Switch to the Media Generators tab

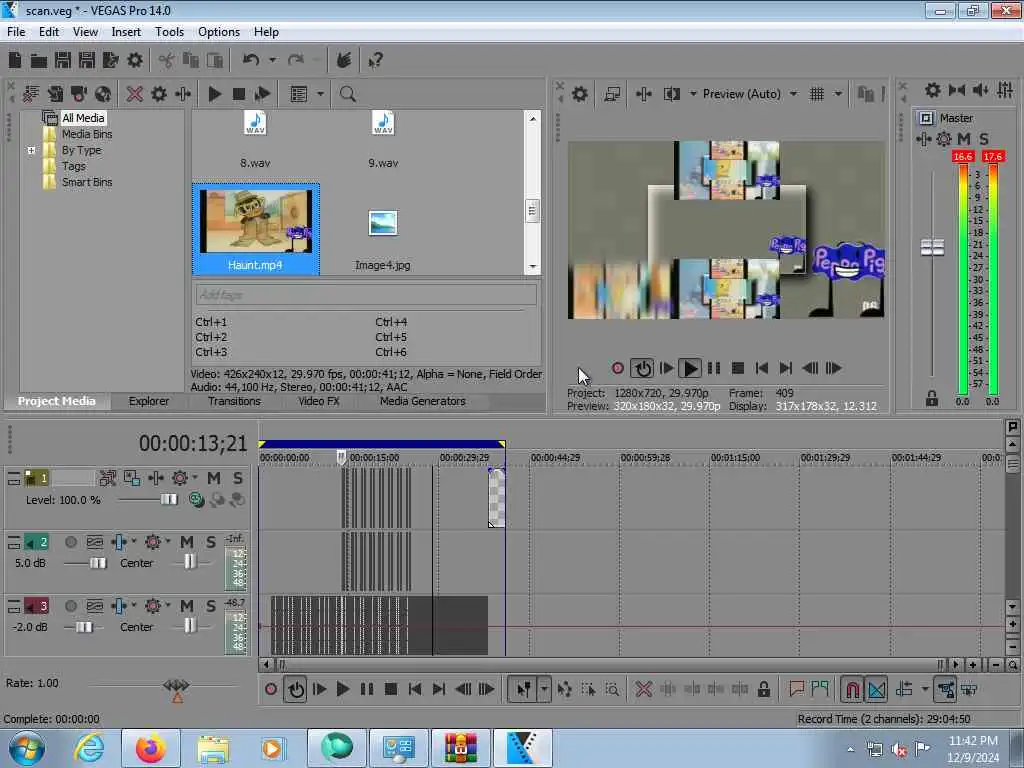point(423,401)
